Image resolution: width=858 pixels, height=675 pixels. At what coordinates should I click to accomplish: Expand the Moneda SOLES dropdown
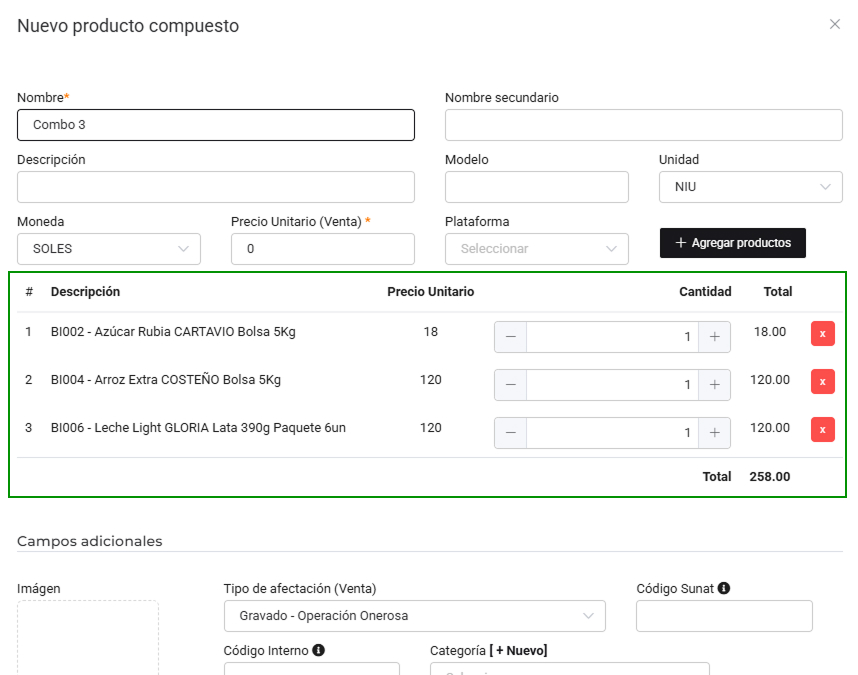(109, 249)
